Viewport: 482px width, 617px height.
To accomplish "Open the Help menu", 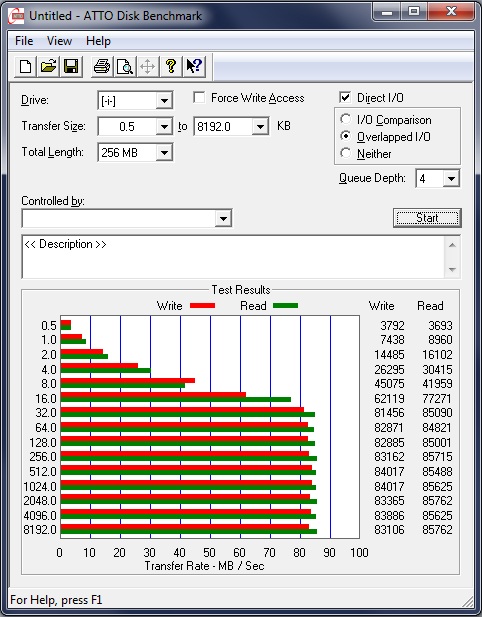I will tap(98, 41).
